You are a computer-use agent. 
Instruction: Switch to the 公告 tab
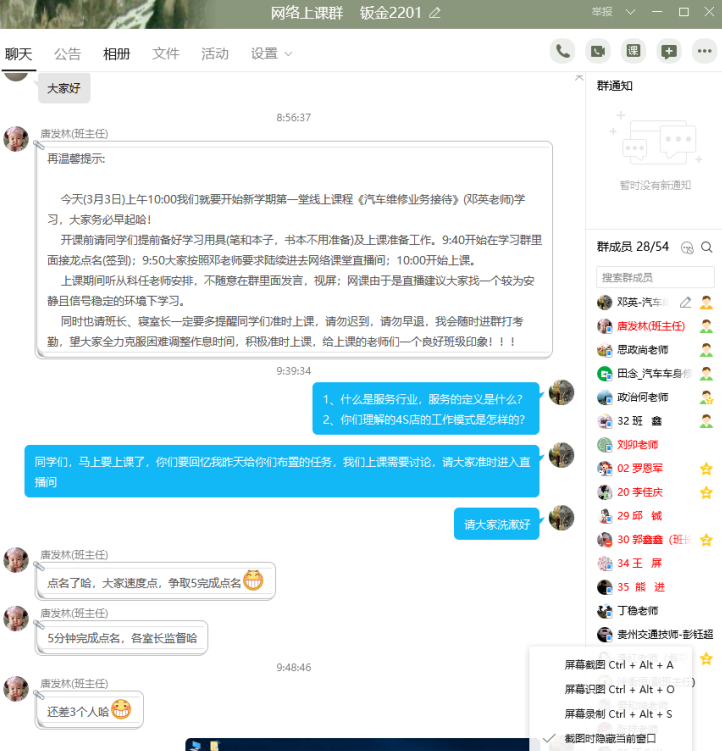pos(68,54)
